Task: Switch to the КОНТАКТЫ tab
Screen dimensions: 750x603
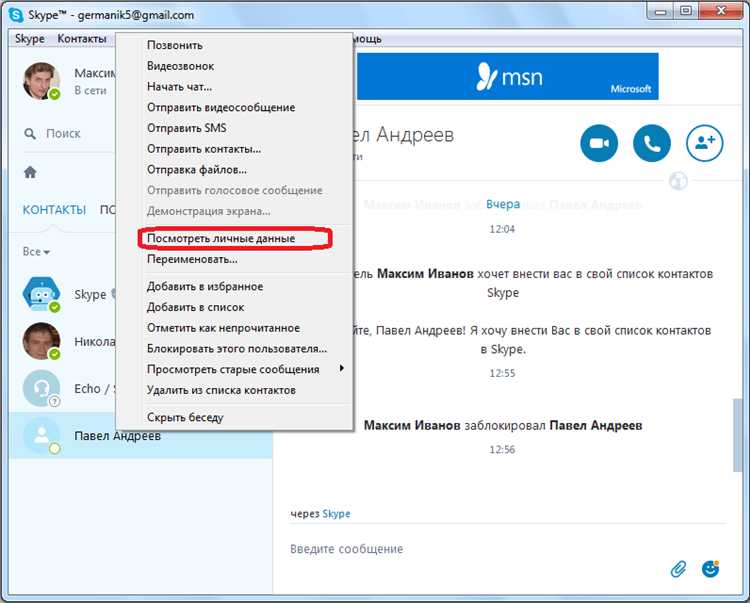Action: (54, 210)
